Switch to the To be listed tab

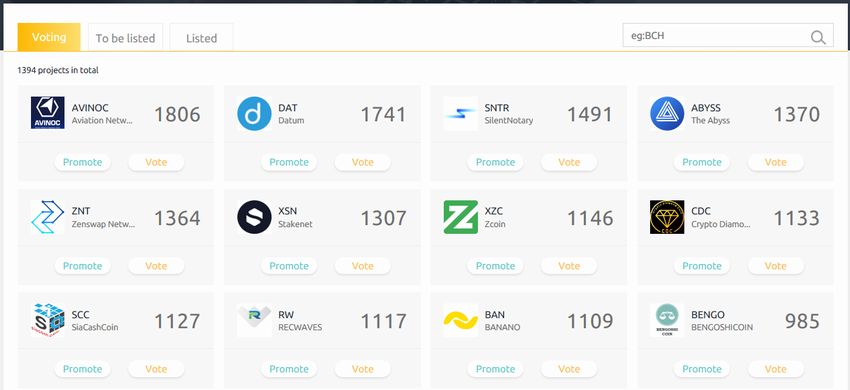click(125, 38)
